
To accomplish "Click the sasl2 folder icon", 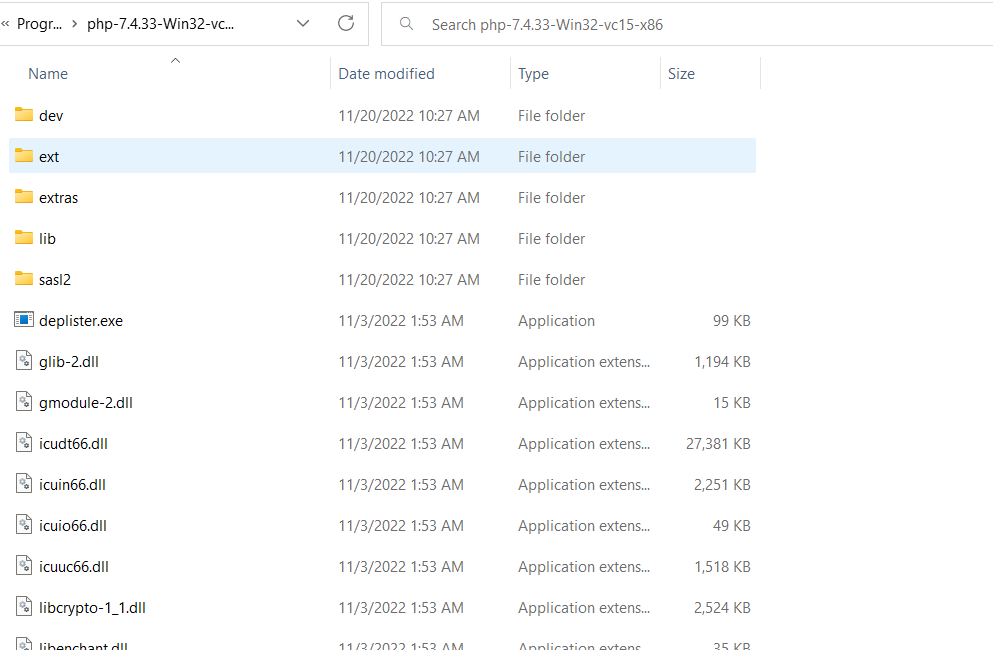I will coord(24,278).
